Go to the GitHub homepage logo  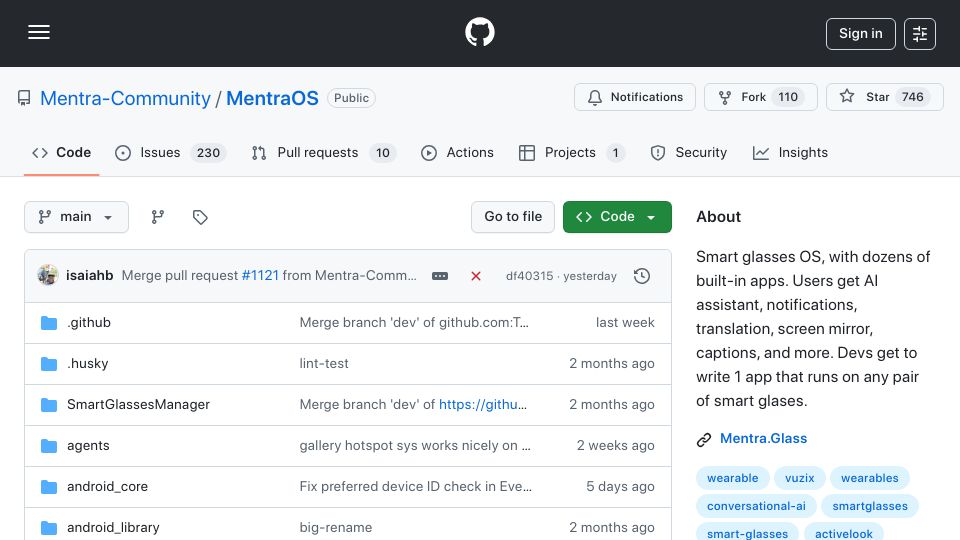[479, 32]
